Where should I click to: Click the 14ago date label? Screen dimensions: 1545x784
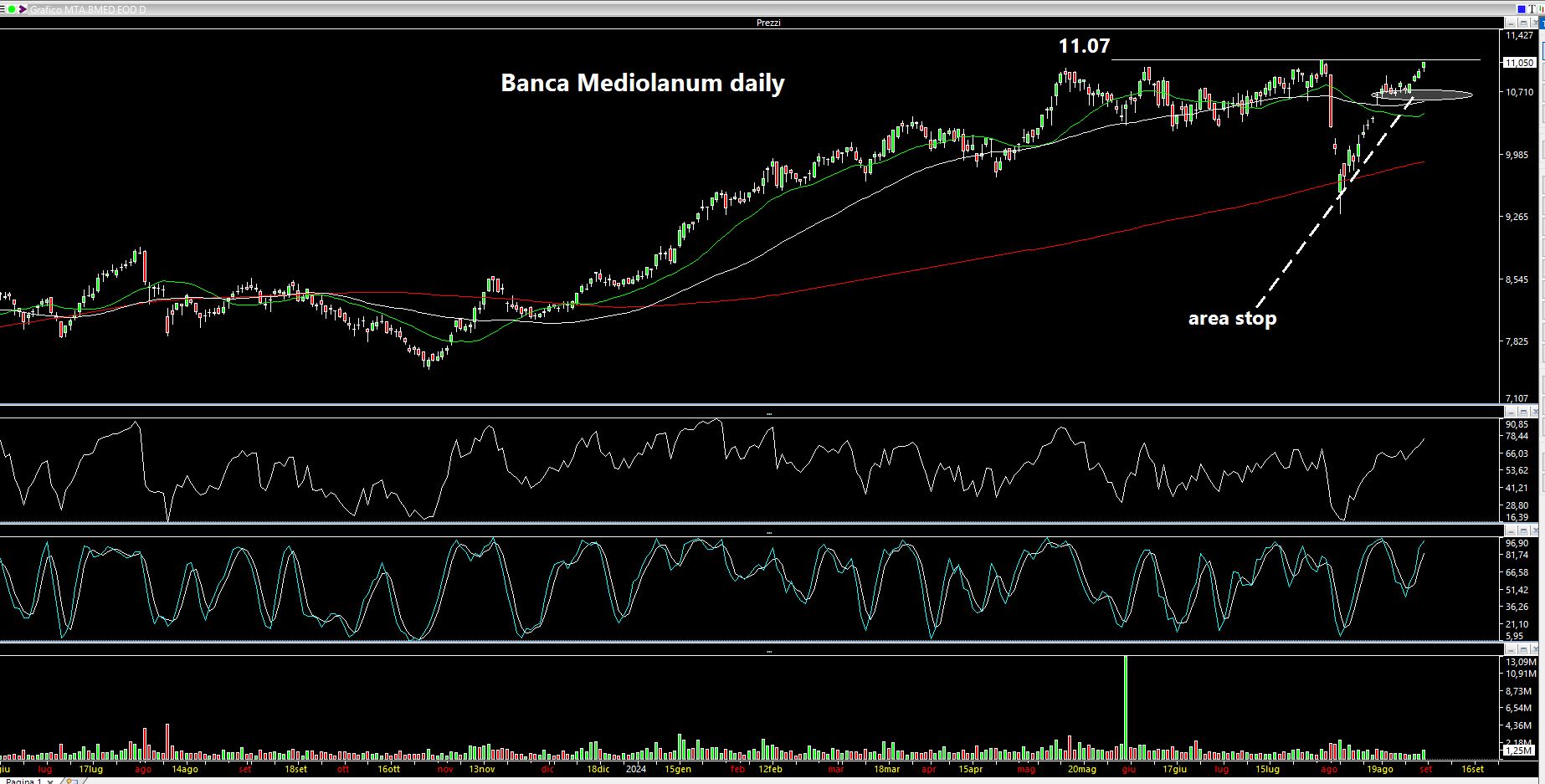coord(185,769)
